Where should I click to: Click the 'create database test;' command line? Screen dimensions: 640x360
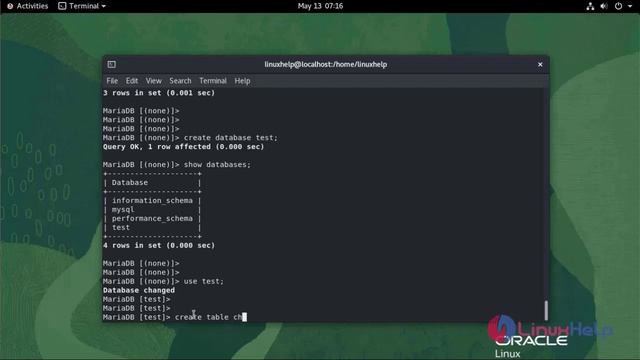point(190,138)
